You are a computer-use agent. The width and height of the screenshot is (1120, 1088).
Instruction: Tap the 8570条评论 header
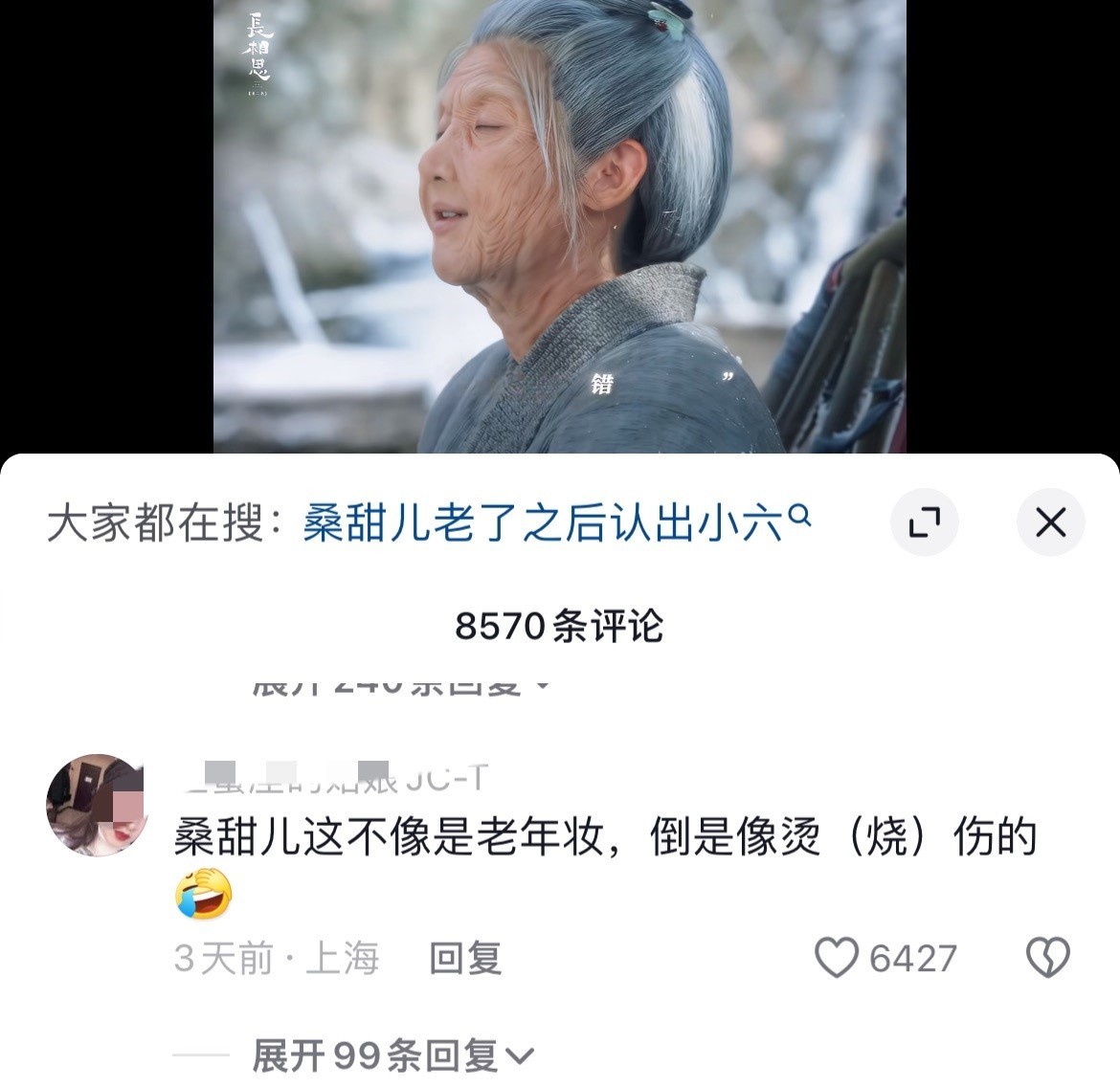click(559, 626)
